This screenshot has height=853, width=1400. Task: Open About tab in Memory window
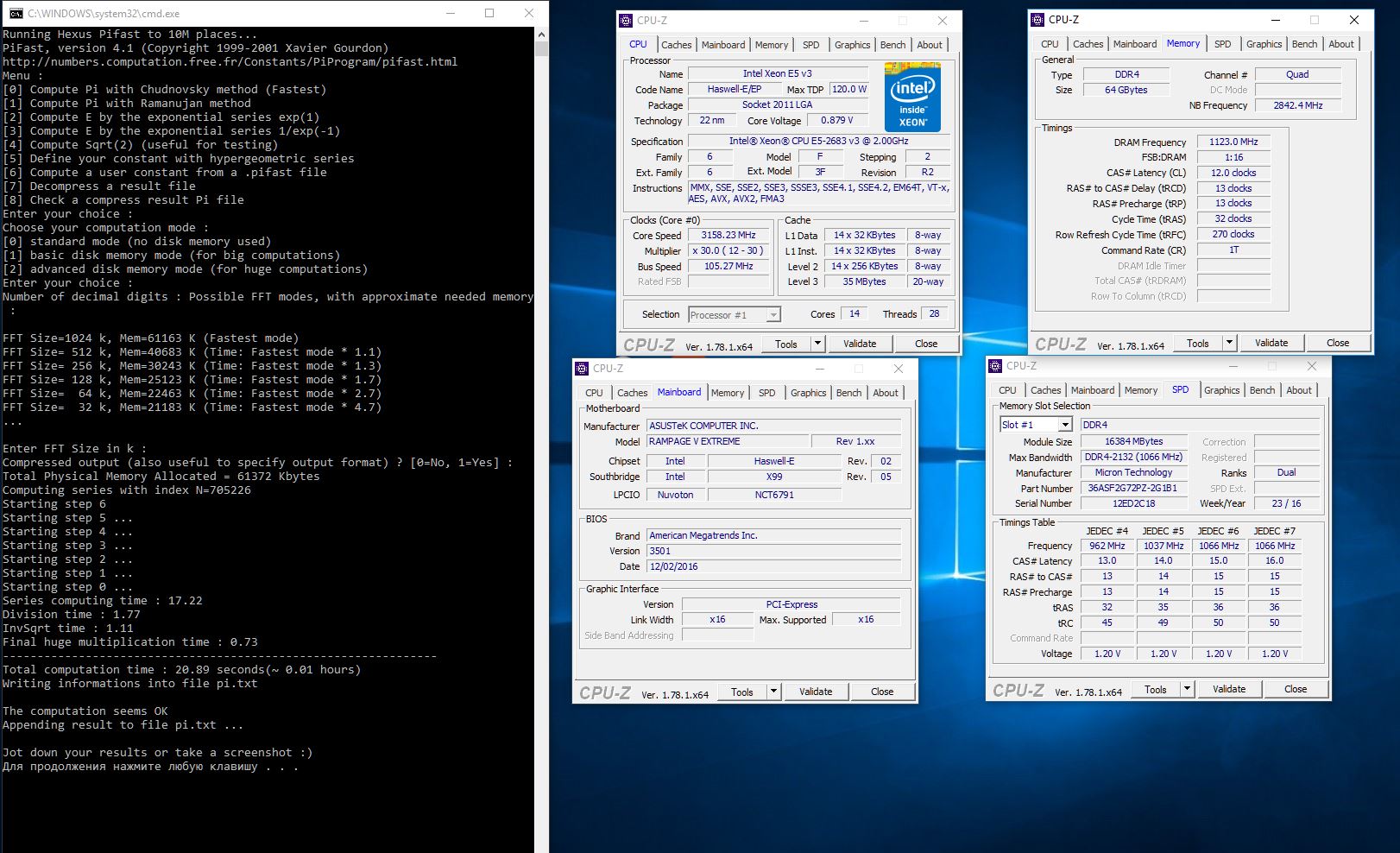coord(1341,44)
